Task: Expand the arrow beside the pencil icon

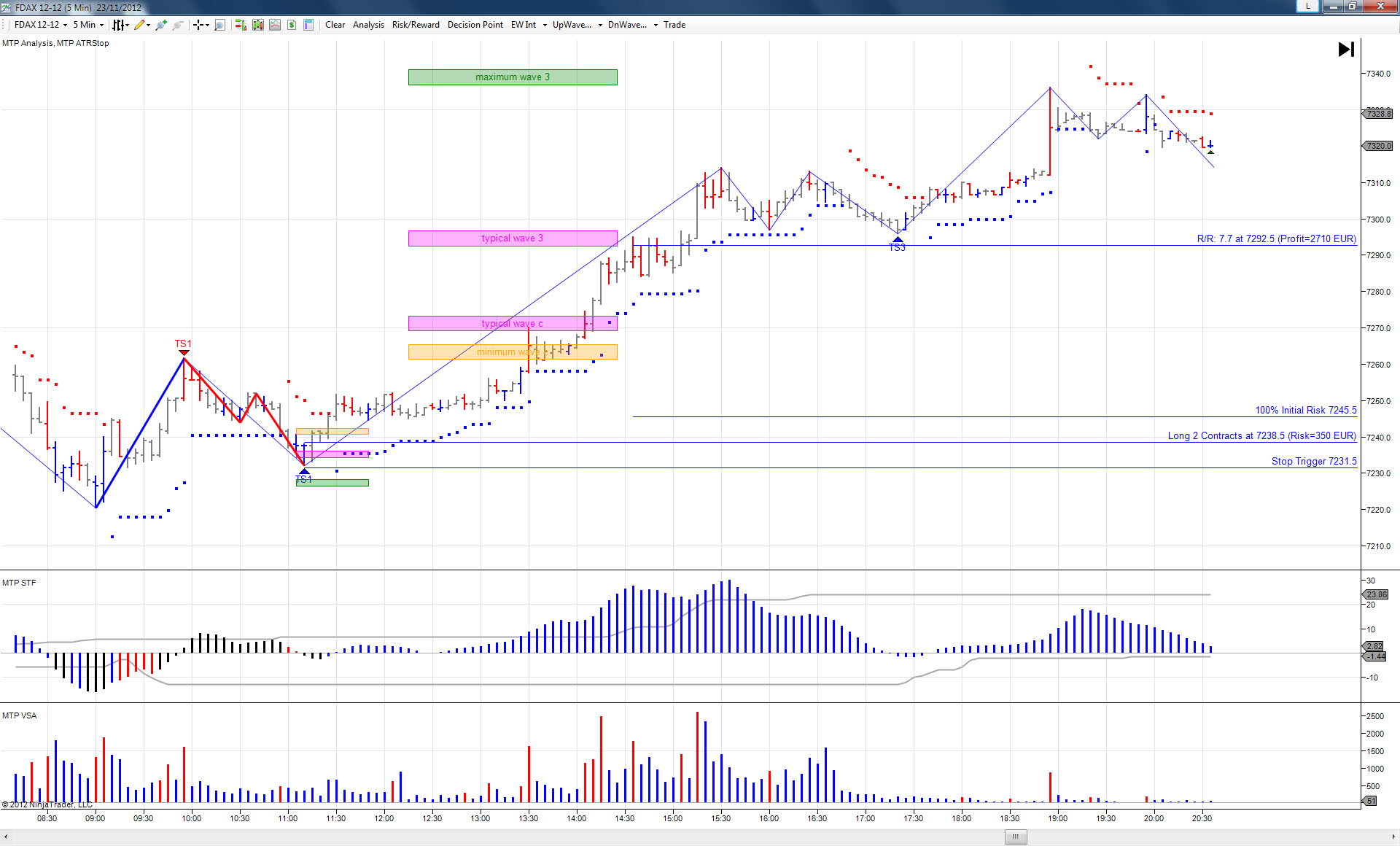Action: (148, 25)
